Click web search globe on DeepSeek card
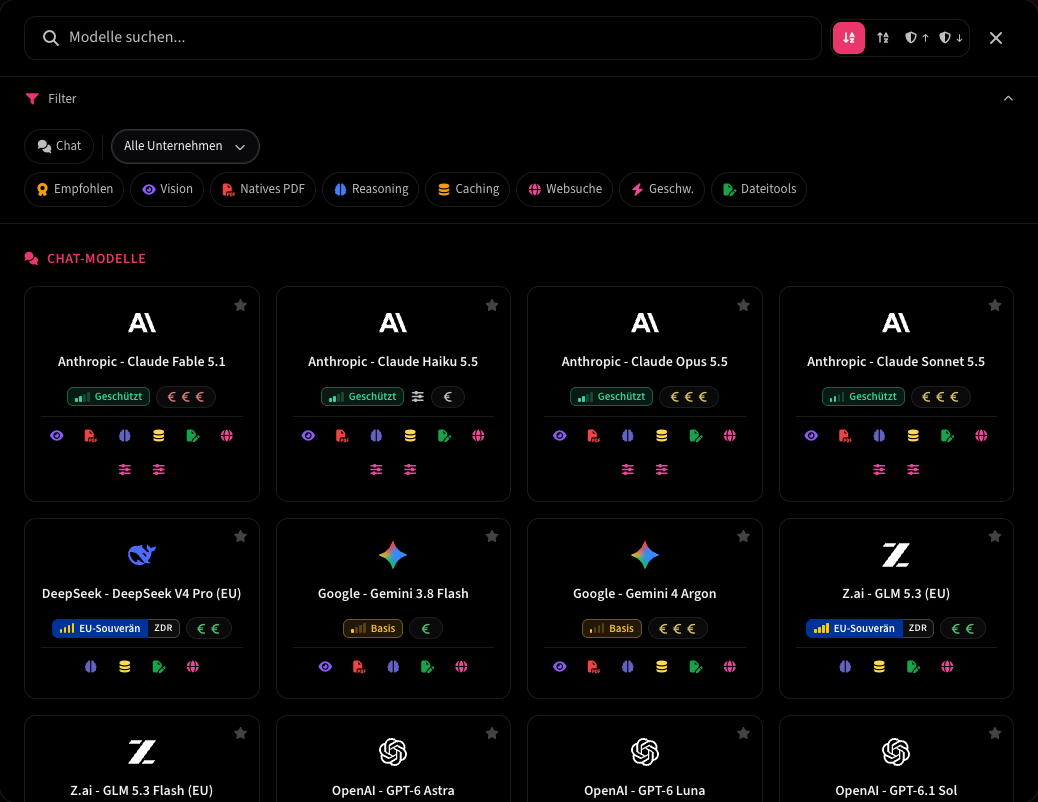The width and height of the screenshot is (1038, 802). pos(193,667)
